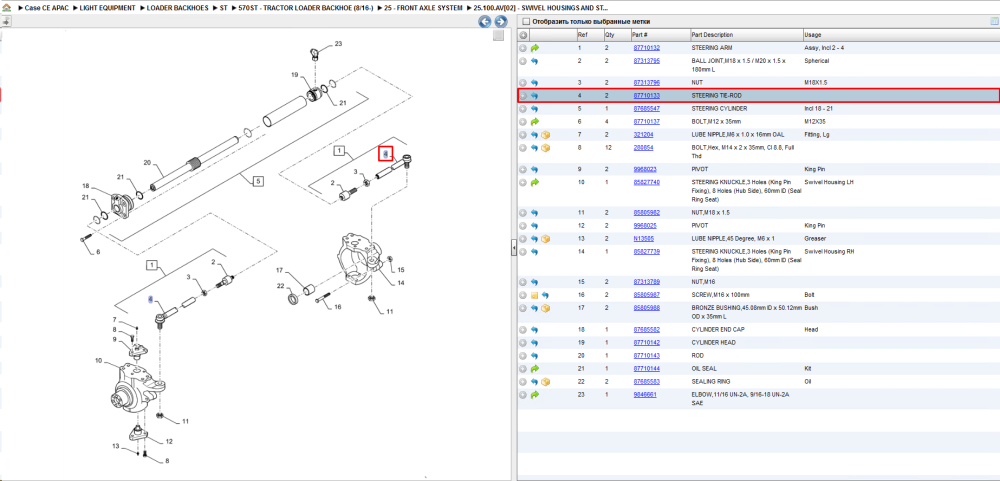Viewport: 1000px width, 481px height.
Task: Select 'Incl 18 - 21' usage text
Action: click(818, 109)
